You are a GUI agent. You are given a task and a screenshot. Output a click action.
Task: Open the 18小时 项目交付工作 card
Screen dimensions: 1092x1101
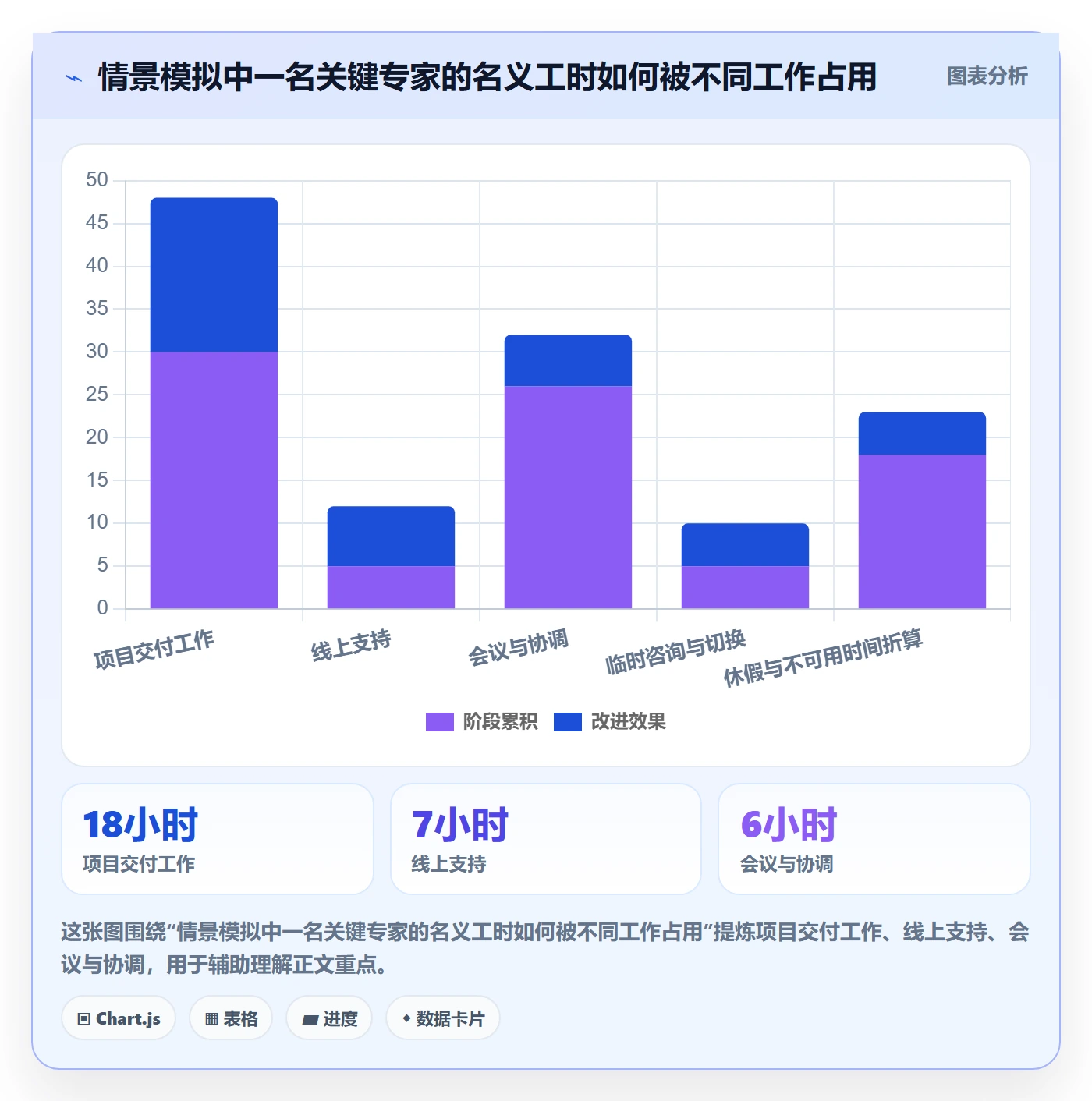(x=218, y=839)
